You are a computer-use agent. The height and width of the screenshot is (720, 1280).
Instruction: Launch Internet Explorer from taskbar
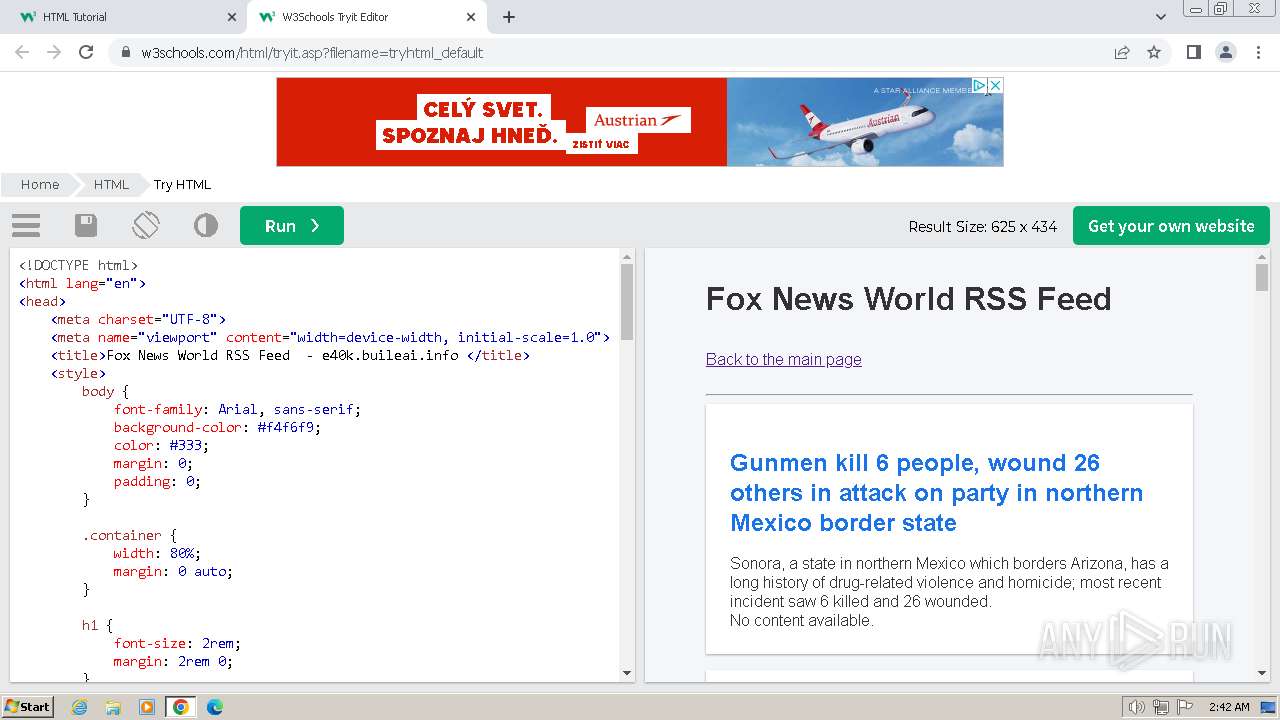point(80,707)
